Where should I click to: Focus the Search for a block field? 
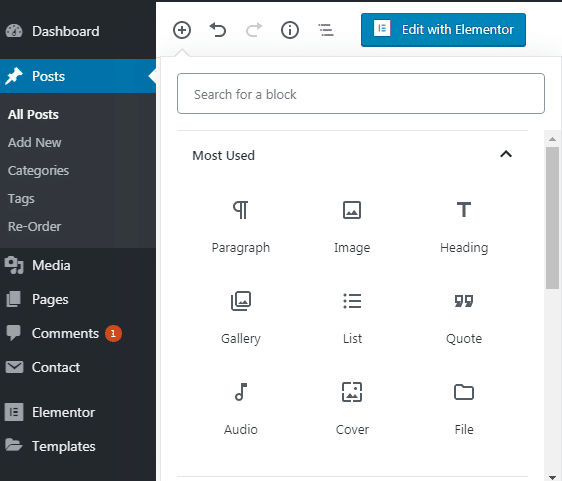click(361, 94)
